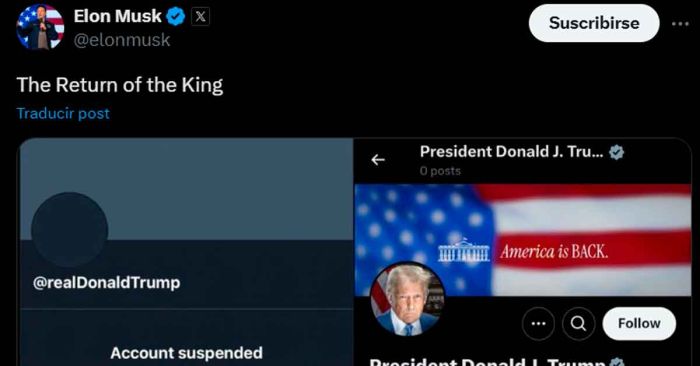
Task: Click the search magnifier icon on profile
Action: tap(579, 324)
